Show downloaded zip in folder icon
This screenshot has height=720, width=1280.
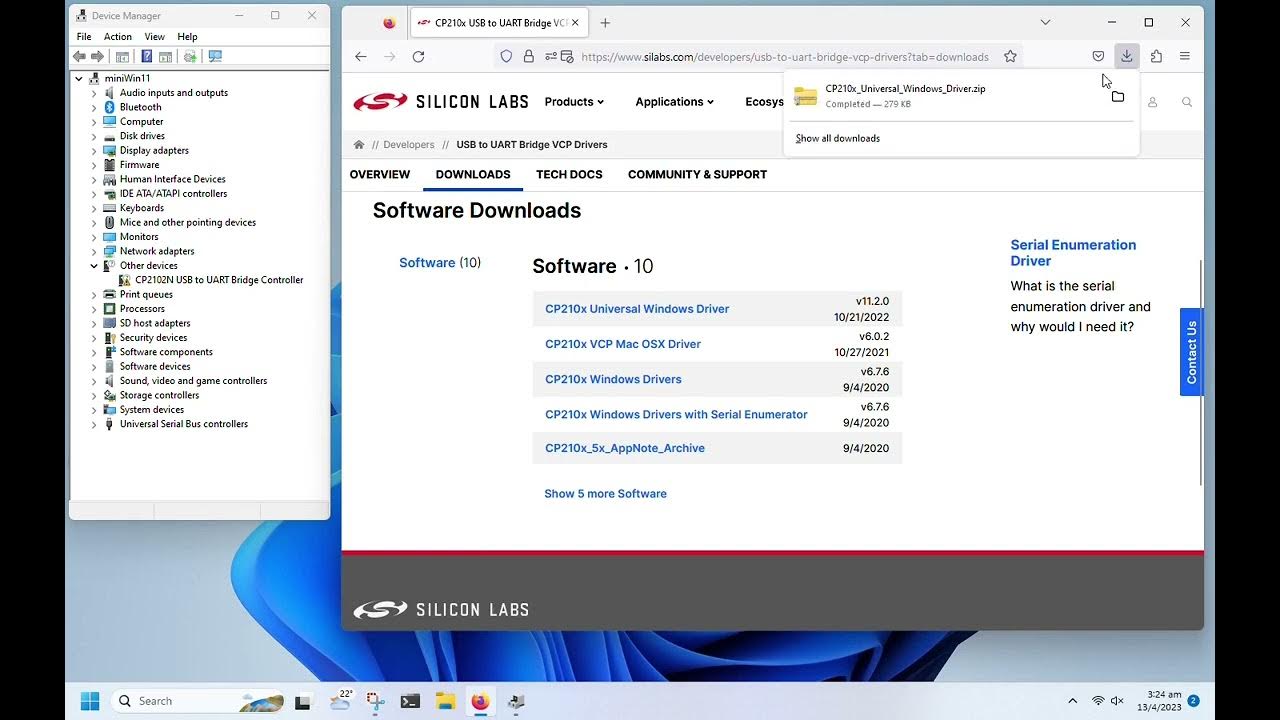[1118, 97]
